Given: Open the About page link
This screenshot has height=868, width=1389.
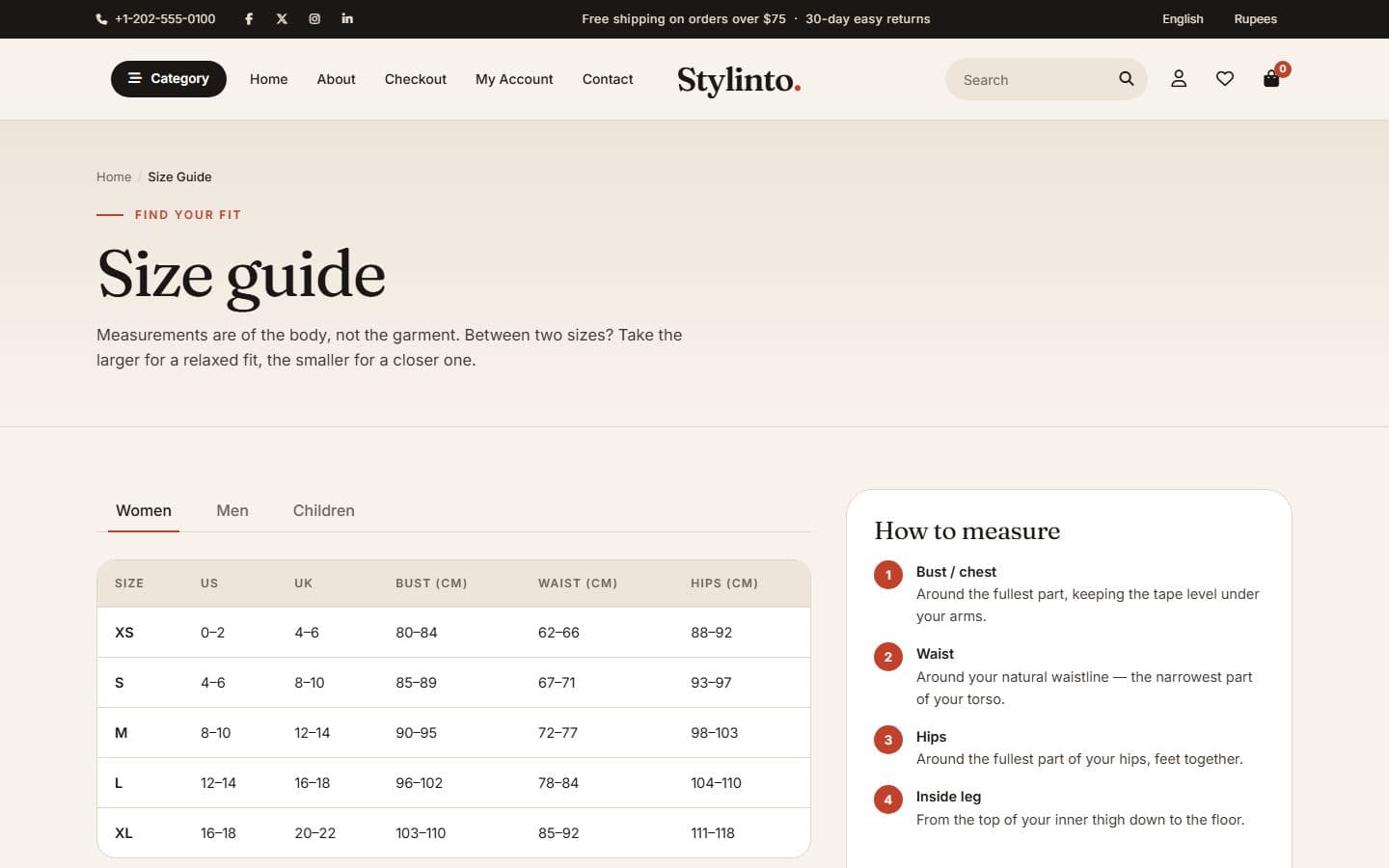Looking at the screenshot, I should [336, 79].
